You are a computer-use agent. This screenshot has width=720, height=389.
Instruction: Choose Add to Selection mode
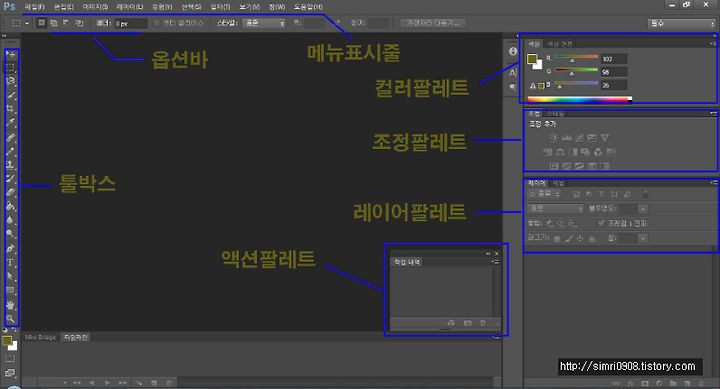(x=54, y=23)
